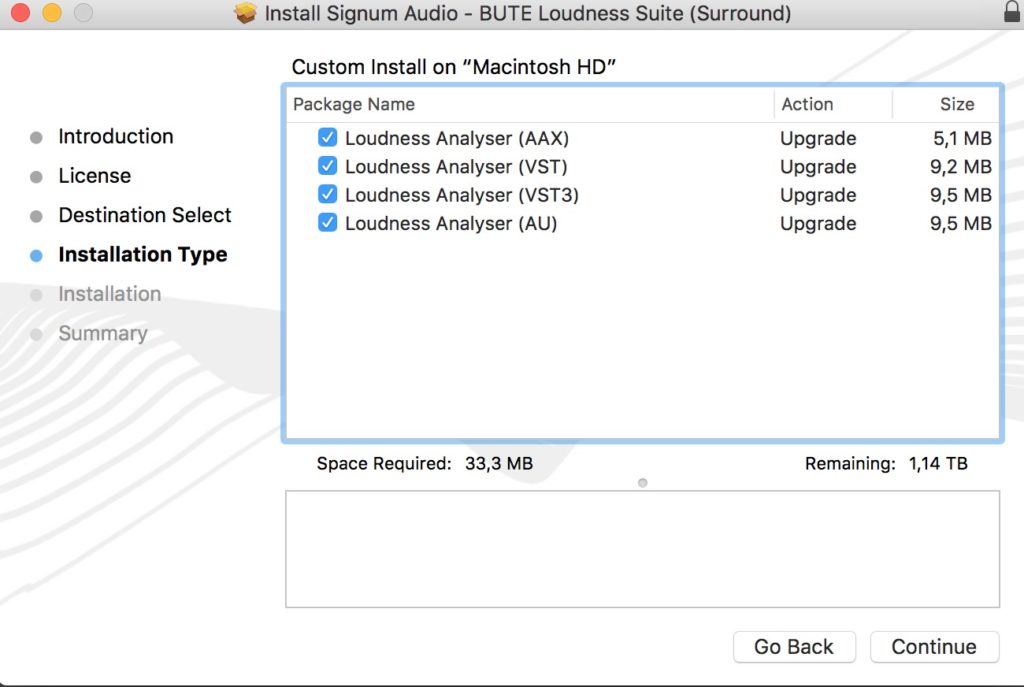This screenshot has width=1024, height=687.
Task: Select the Summary step in sidebar
Action: tap(103, 333)
